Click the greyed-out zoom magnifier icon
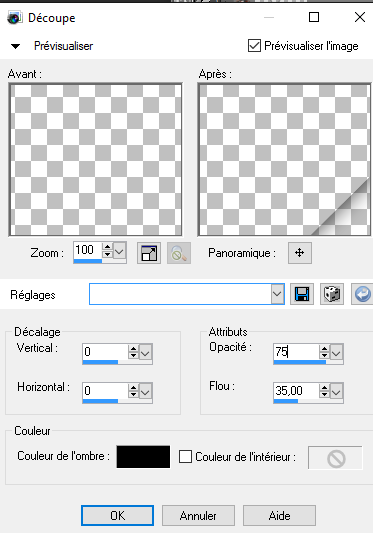 pyautogui.click(x=179, y=253)
